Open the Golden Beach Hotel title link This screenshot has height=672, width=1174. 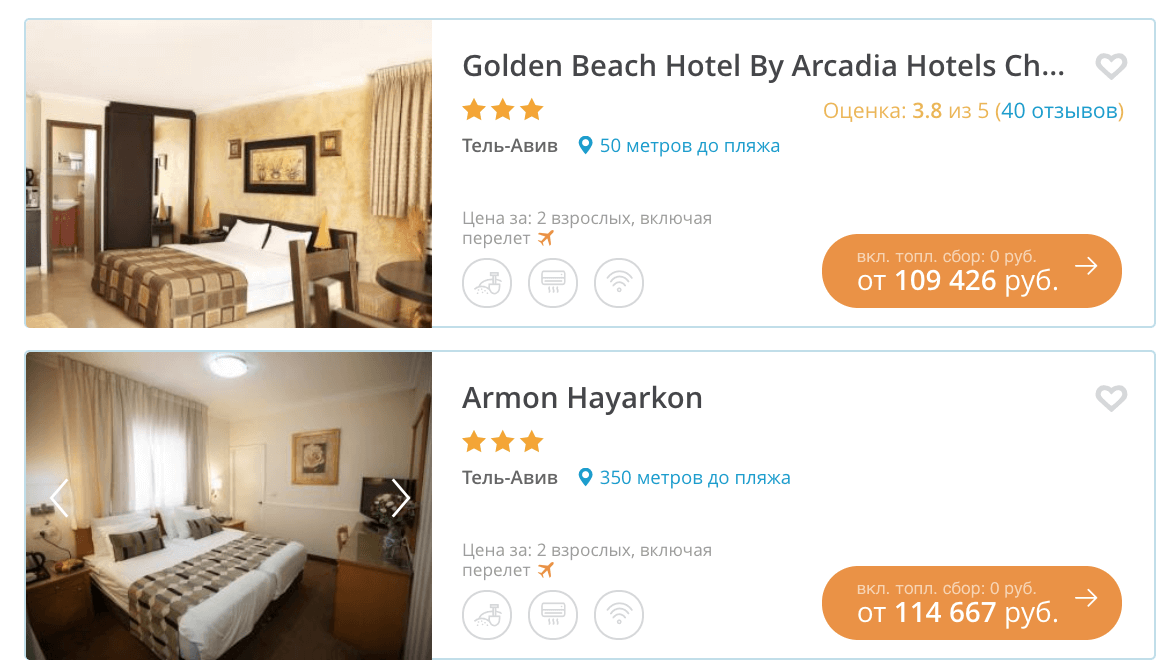click(763, 66)
